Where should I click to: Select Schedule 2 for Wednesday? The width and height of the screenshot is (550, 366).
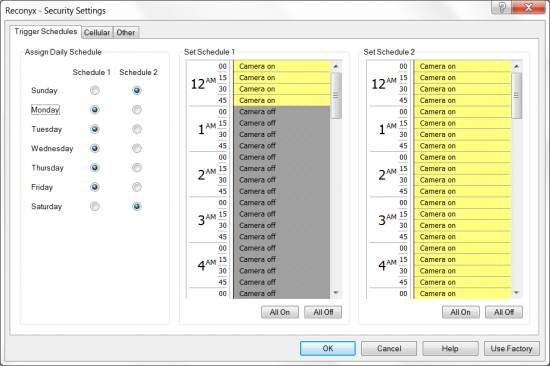pyautogui.click(x=137, y=148)
